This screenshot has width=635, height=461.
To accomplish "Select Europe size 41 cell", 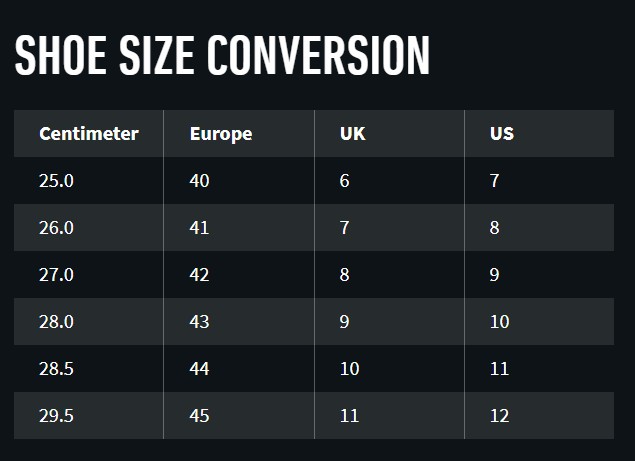I will (x=199, y=228).
